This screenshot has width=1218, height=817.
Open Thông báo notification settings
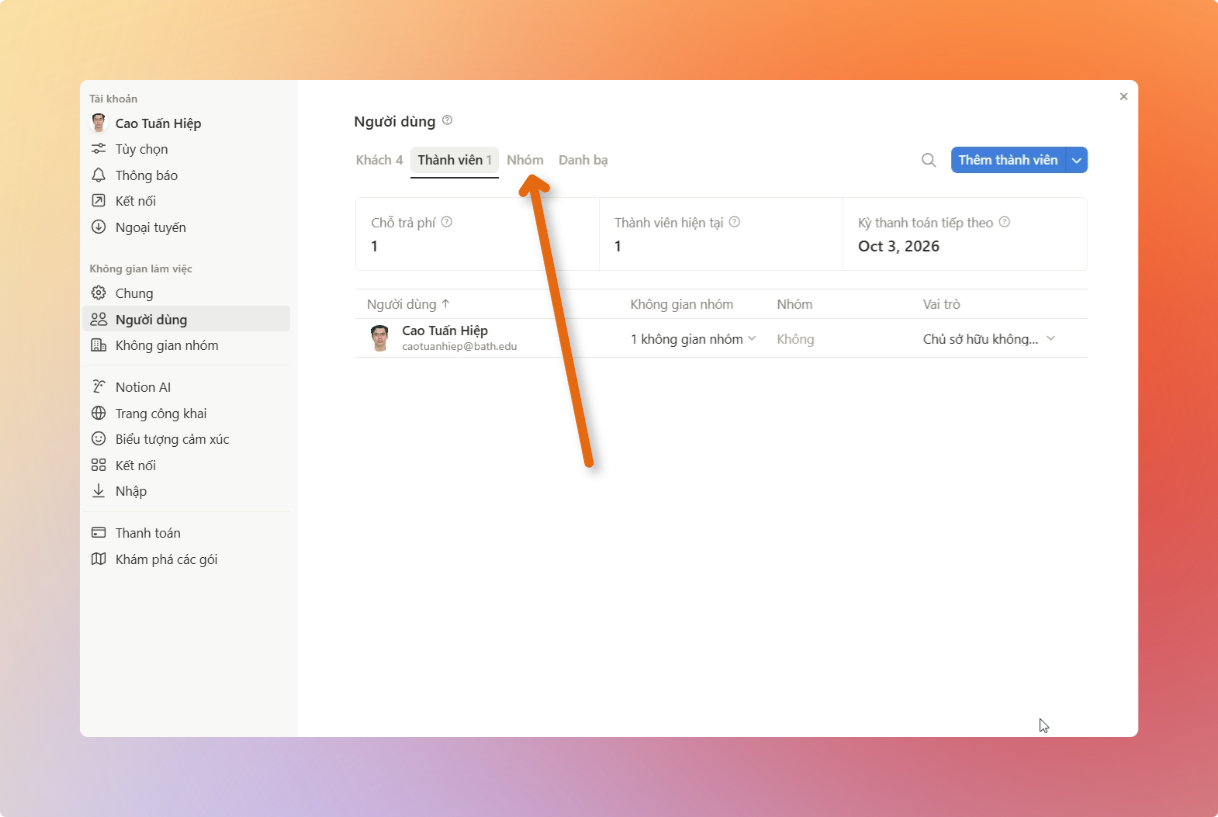click(x=146, y=175)
